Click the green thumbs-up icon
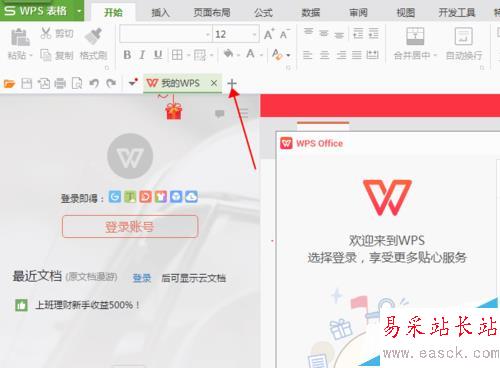Viewport: 500px width, 368px height. point(21,305)
